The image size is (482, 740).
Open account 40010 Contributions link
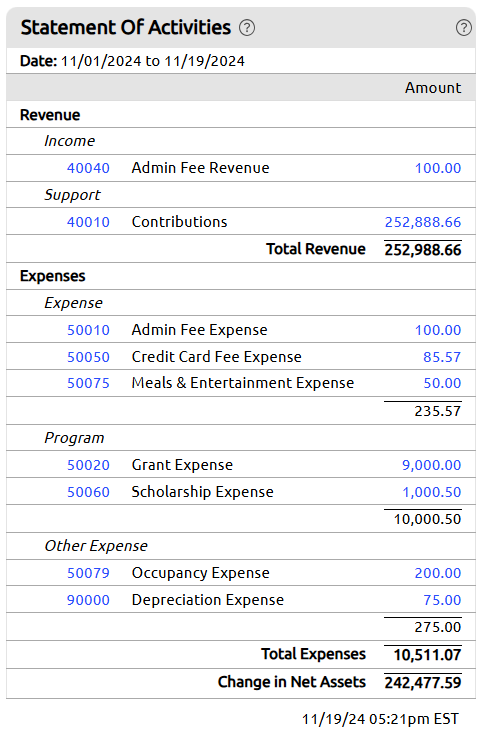coord(88,222)
